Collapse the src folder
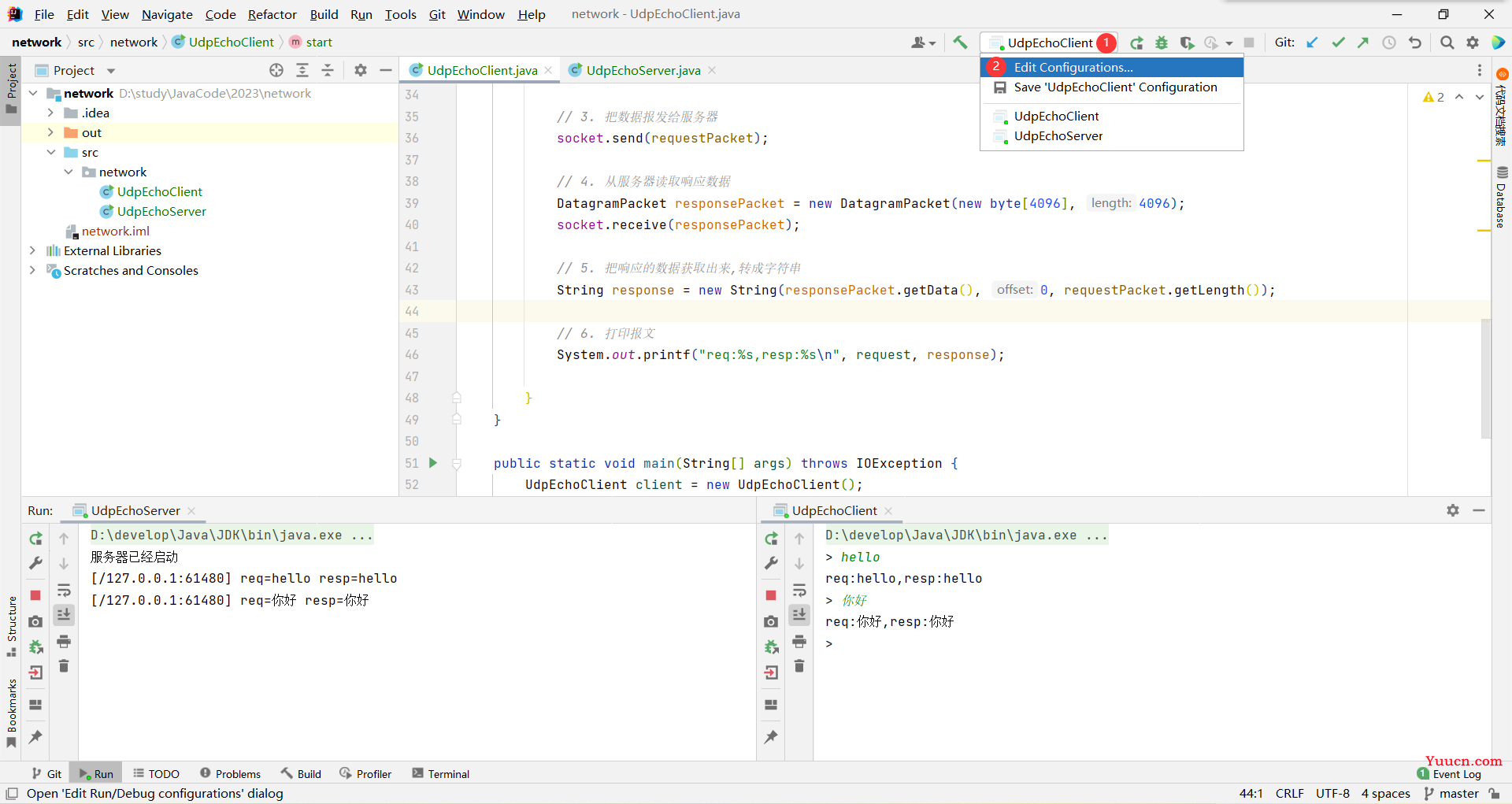1512x804 pixels. (50, 152)
